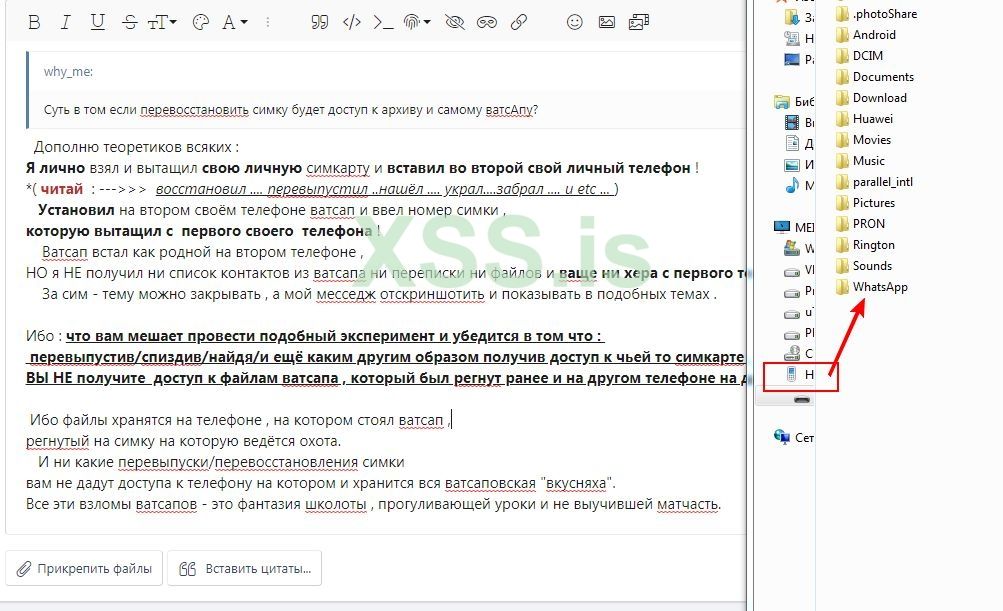
Task: Select the Huawei folder
Action: tap(864, 118)
